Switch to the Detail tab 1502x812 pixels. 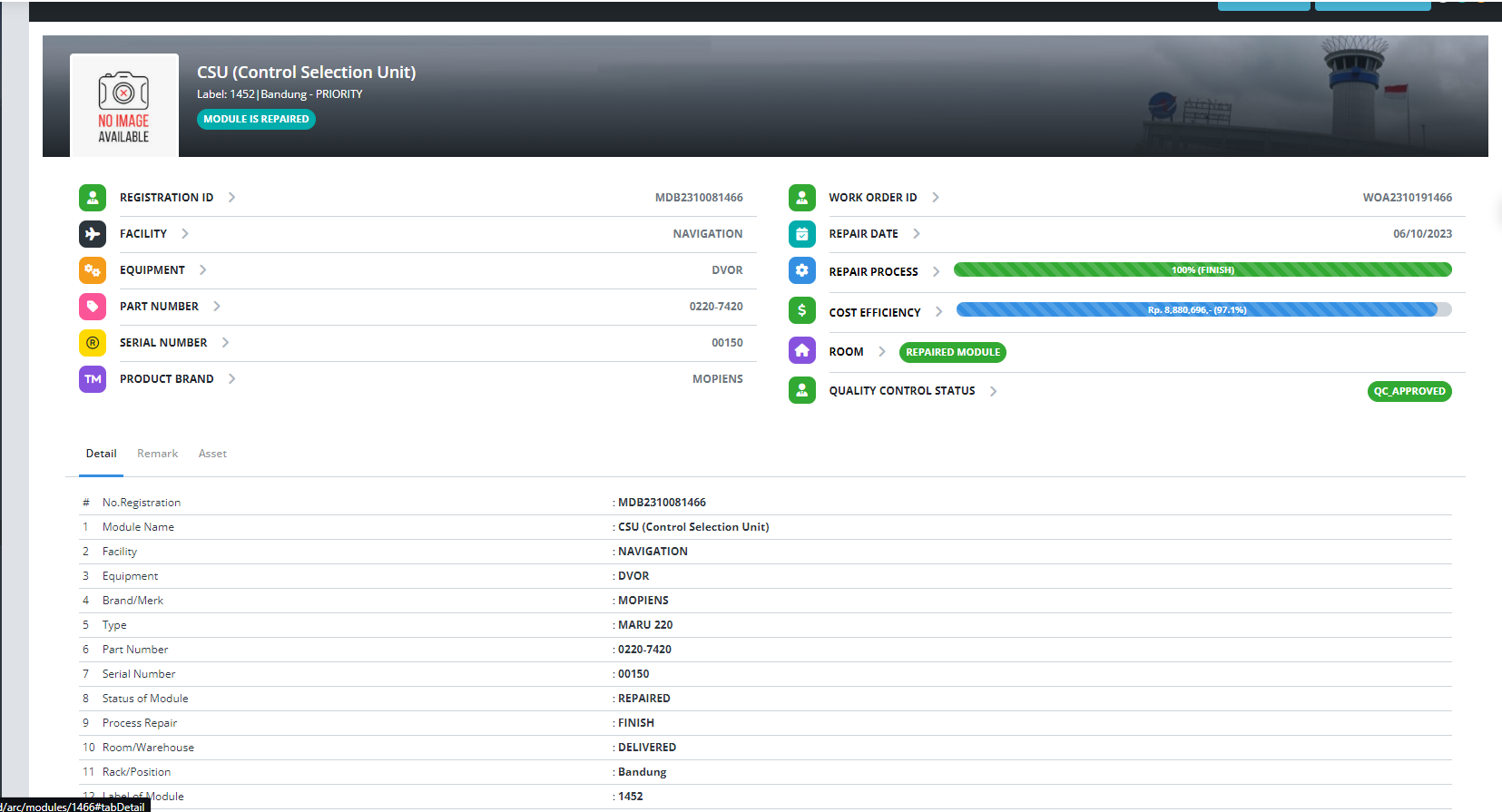102,454
